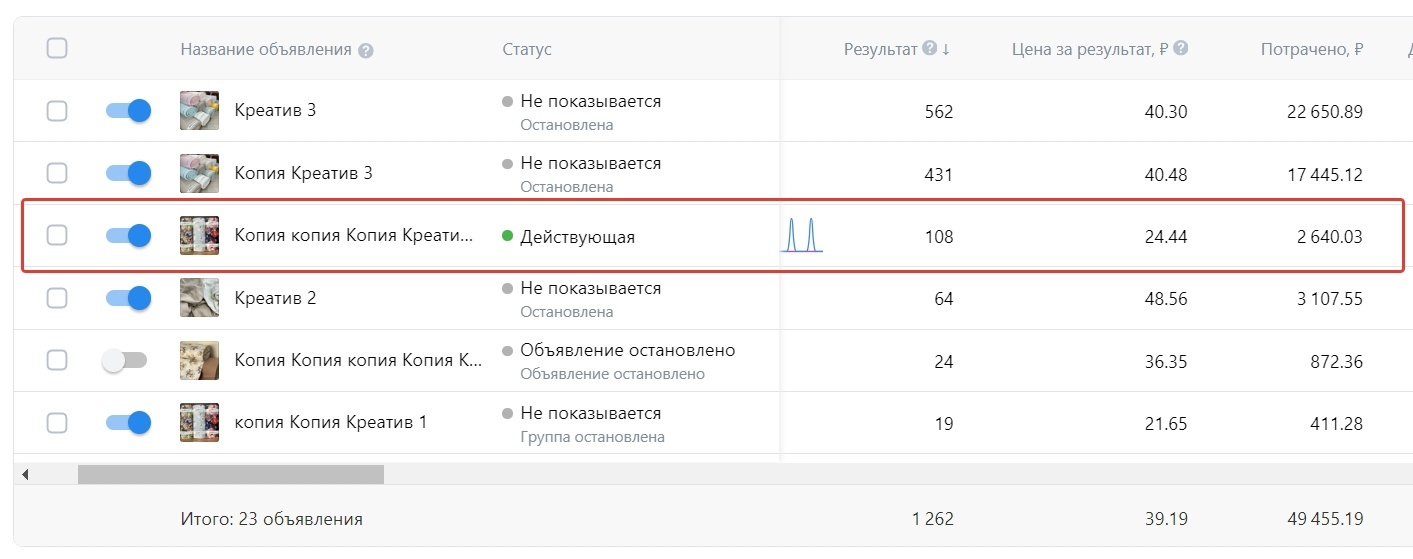Image resolution: width=1413 pixels, height=559 pixels.
Task: Tick checkbox for Копия Креатив 3 row
Action: pyautogui.click(x=57, y=173)
